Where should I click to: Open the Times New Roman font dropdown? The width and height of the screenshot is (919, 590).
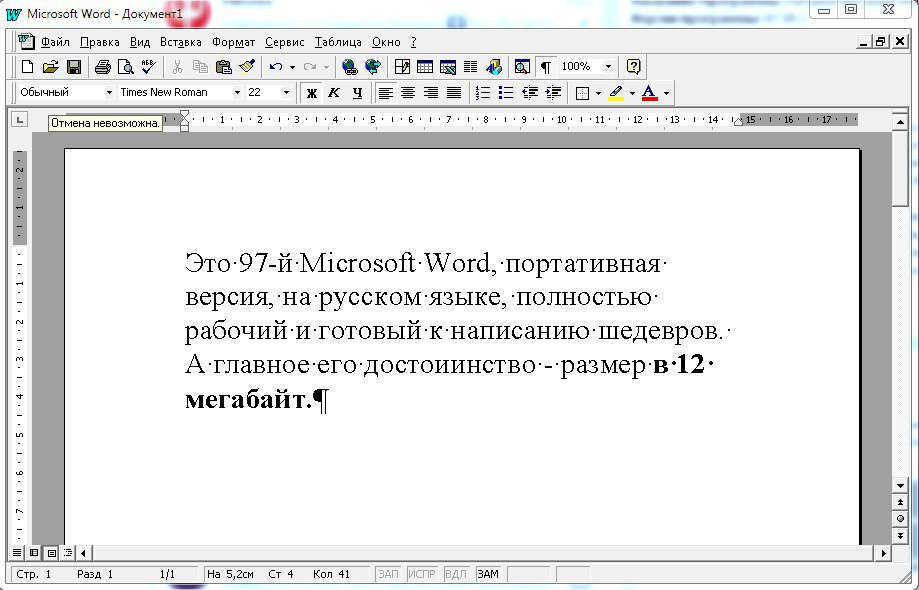click(237, 93)
